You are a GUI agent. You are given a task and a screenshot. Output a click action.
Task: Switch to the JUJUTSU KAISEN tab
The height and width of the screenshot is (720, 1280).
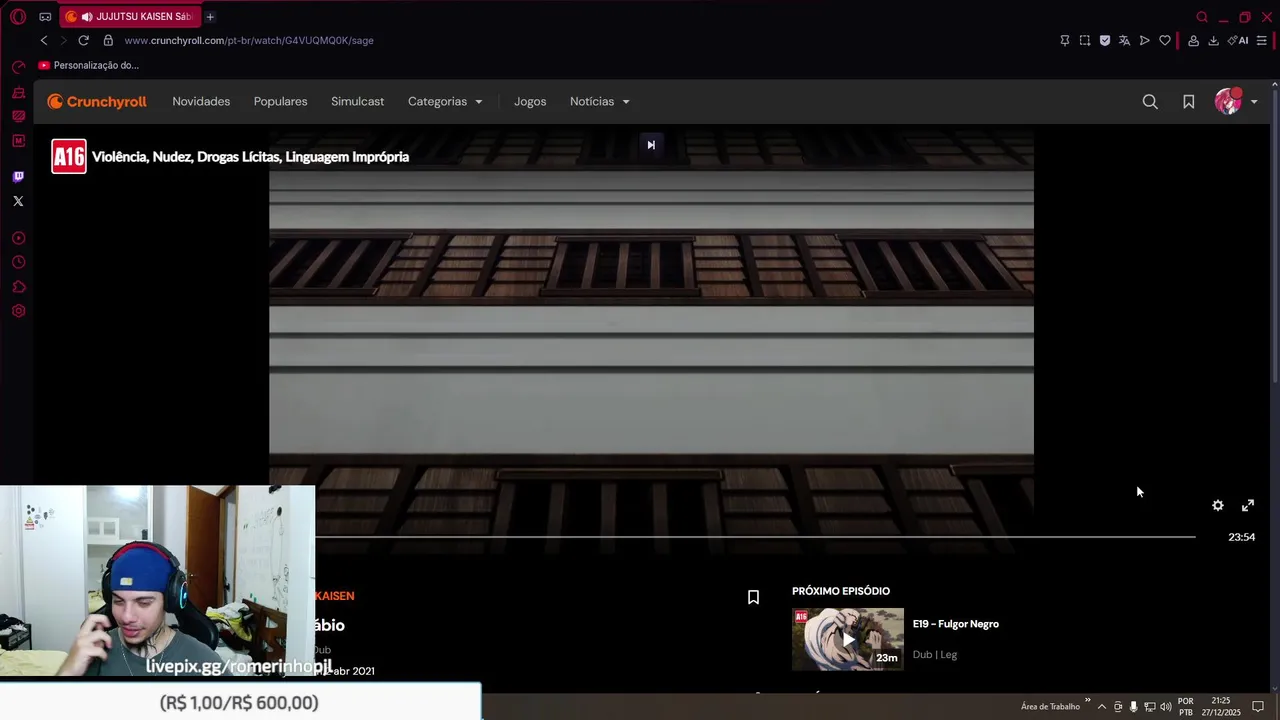click(129, 17)
